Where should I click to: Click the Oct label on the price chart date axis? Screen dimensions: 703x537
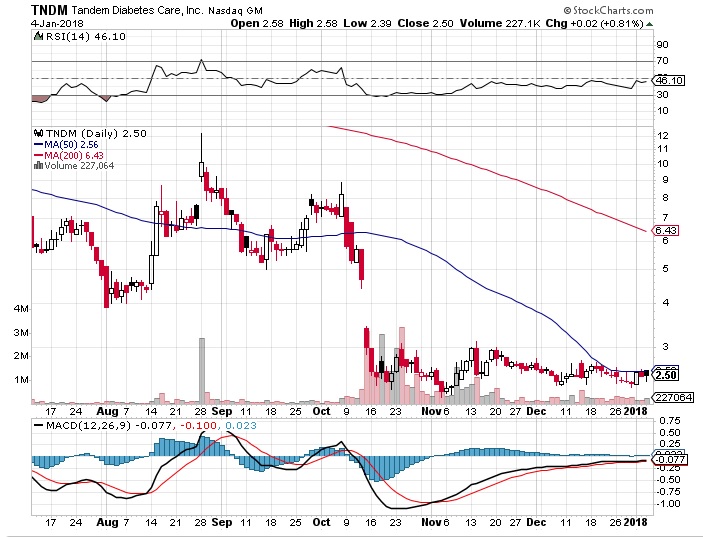tap(321, 411)
